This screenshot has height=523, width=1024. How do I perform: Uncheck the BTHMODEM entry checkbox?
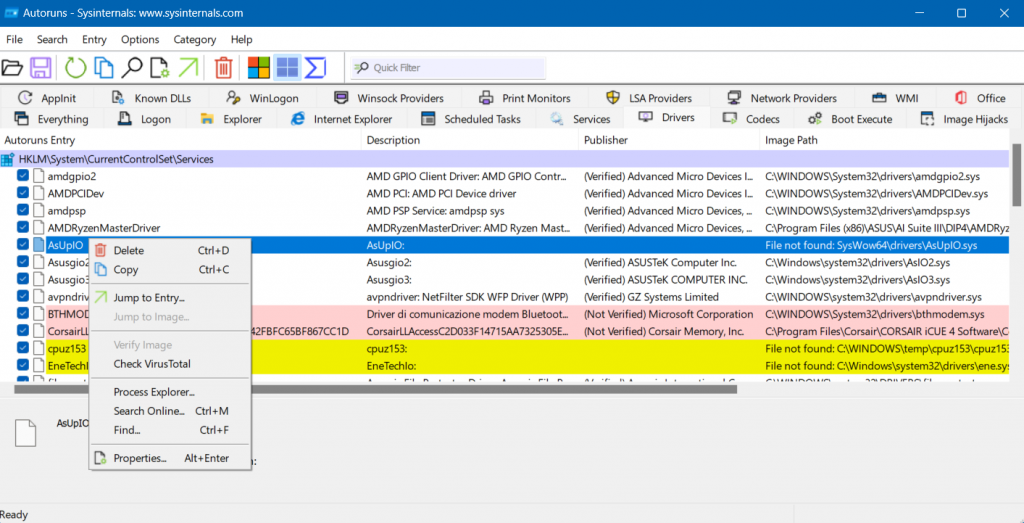[x=23, y=313]
